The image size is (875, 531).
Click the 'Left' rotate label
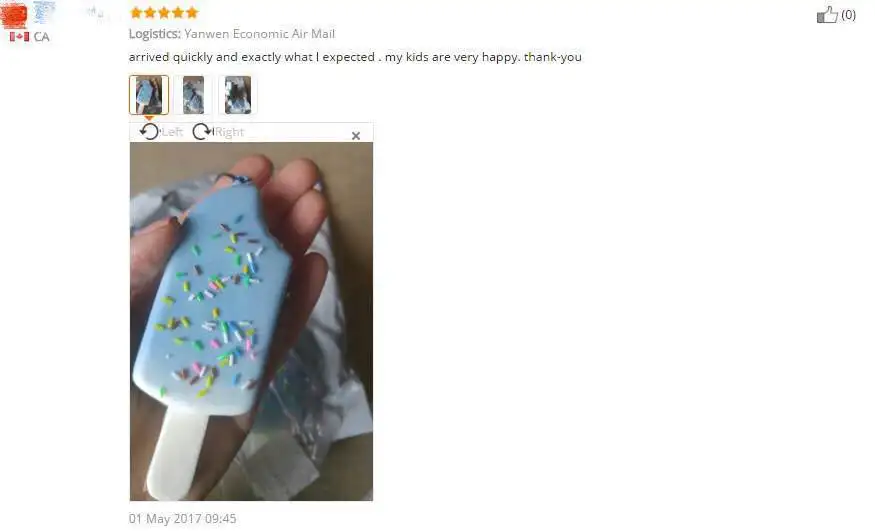pos(172,132)
